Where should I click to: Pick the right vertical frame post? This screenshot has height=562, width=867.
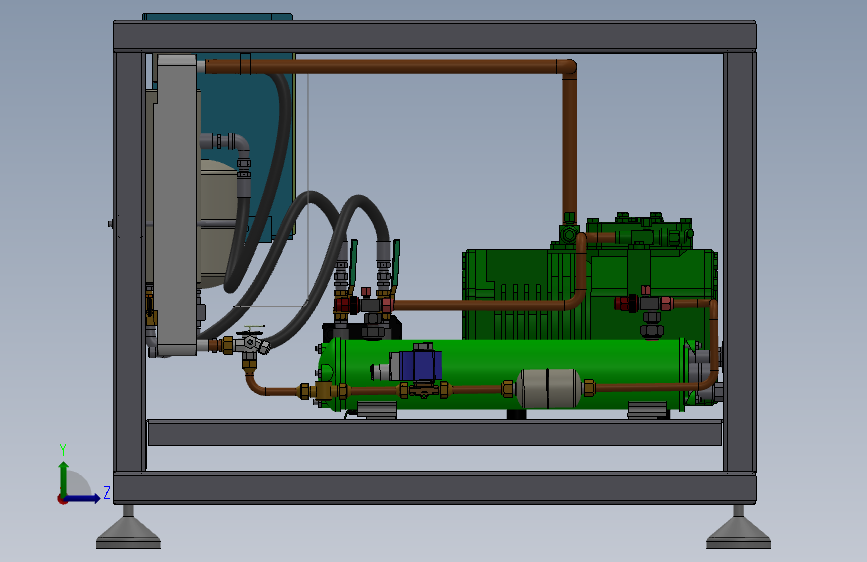(x=739, y=262)
